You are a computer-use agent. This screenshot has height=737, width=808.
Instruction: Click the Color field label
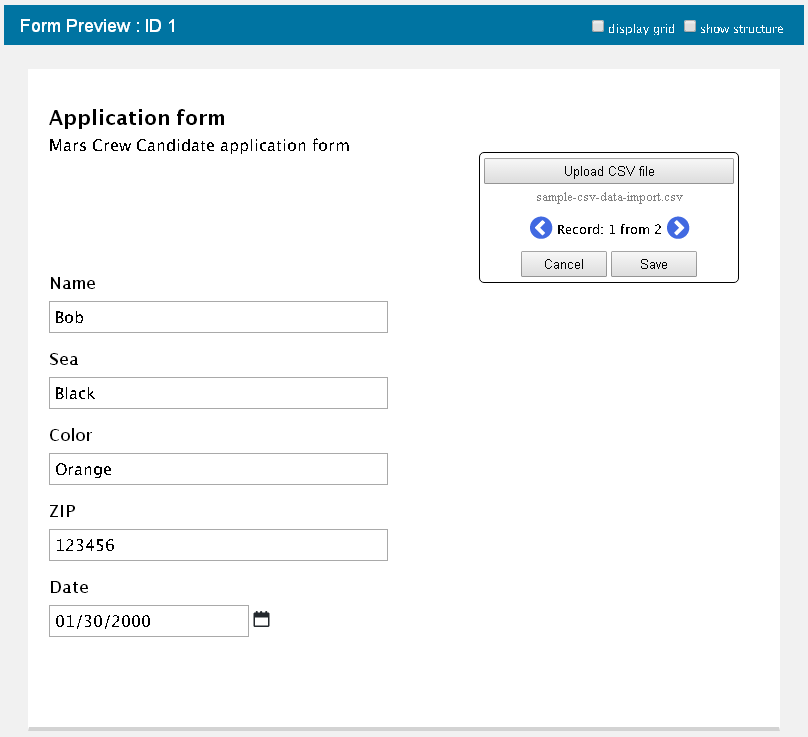coord(70,435)
